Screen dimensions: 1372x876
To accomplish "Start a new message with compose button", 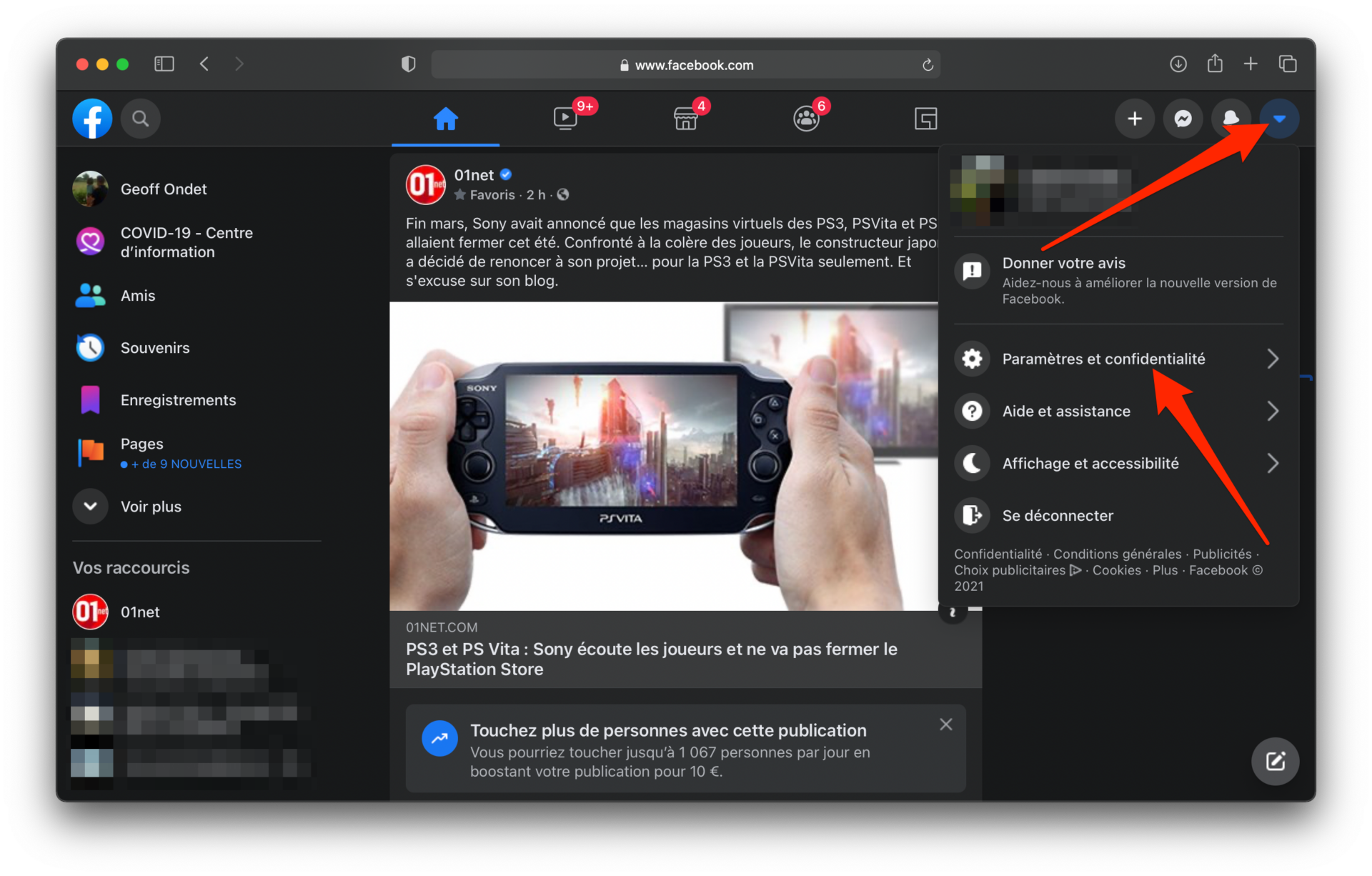I will 1275,762.
